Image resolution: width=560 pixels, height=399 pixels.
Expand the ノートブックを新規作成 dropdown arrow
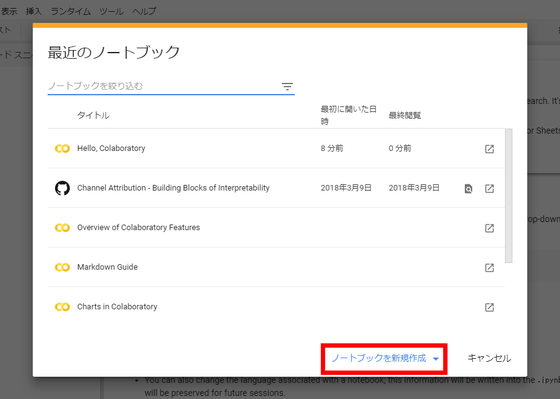[436, 359]
